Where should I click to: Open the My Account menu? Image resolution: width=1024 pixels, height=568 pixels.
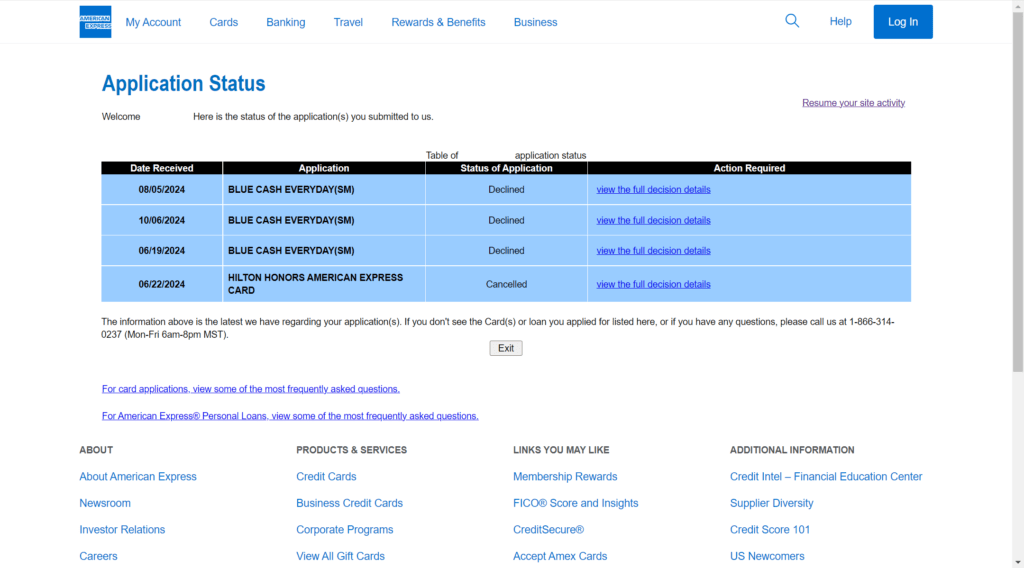(x=153, y=22)
